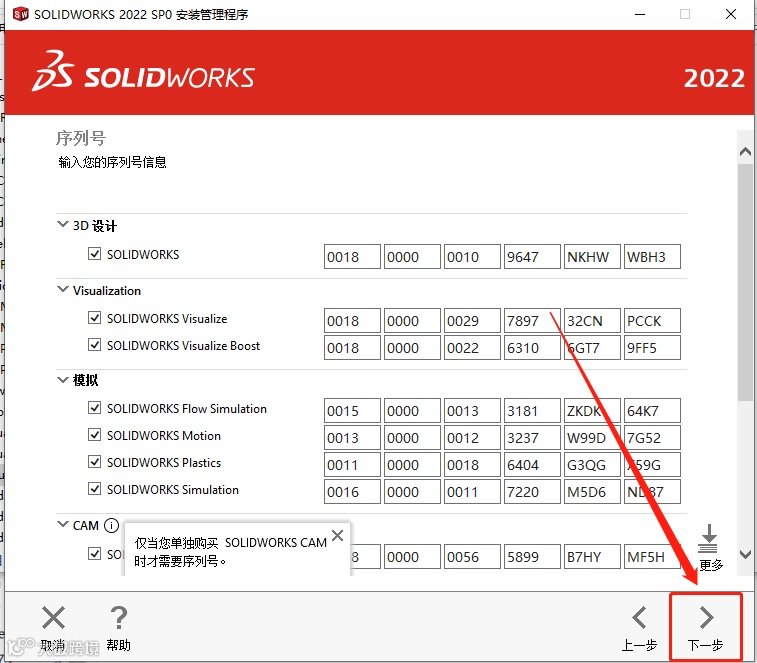Click Visualize Boost serial field 6310
The width and height of the screenshot is (757, 663).
(x=532, y=348)
